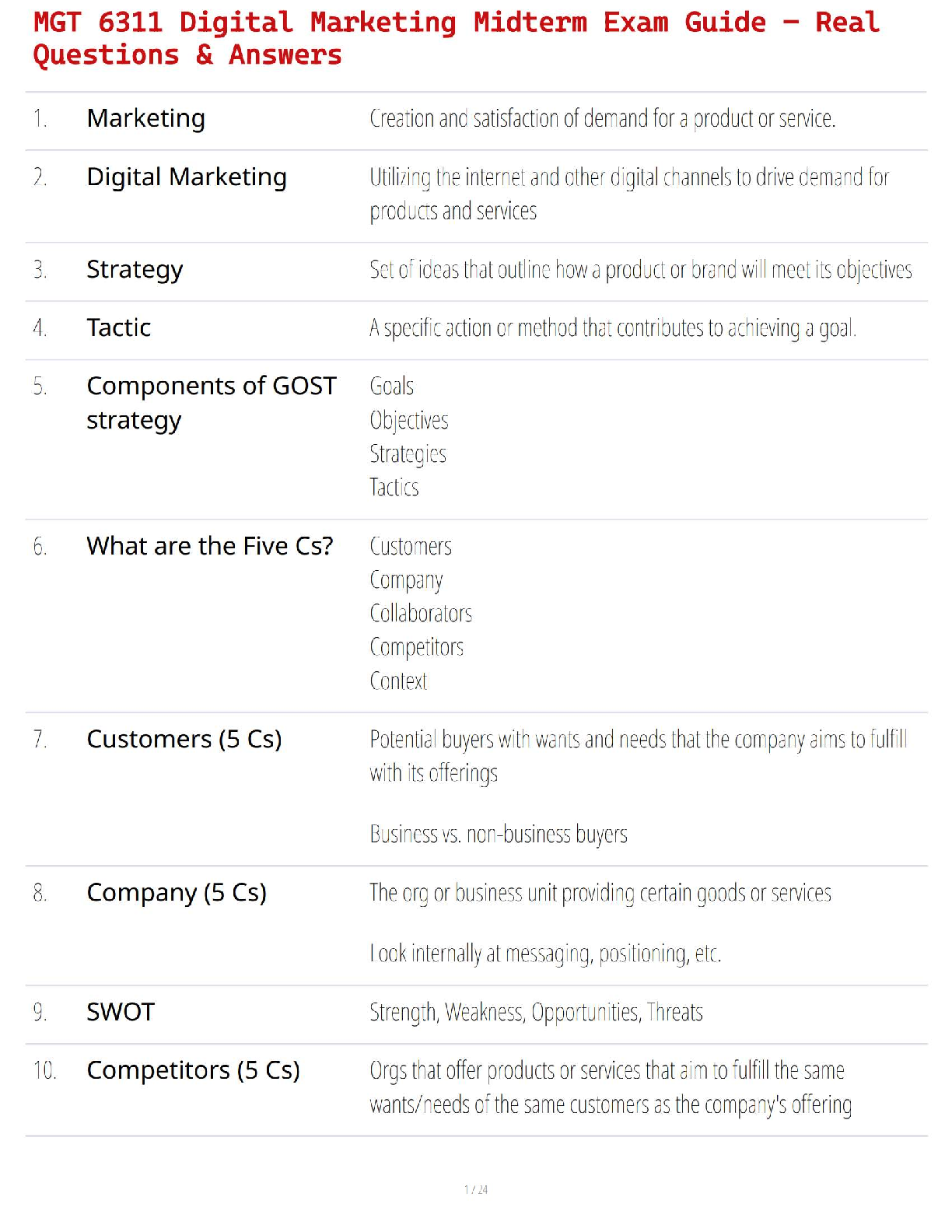Viewport: 952px width, 1232px height.
Task: Select the "Customers (5 Cs)" term
Action: tap(184, 739)
